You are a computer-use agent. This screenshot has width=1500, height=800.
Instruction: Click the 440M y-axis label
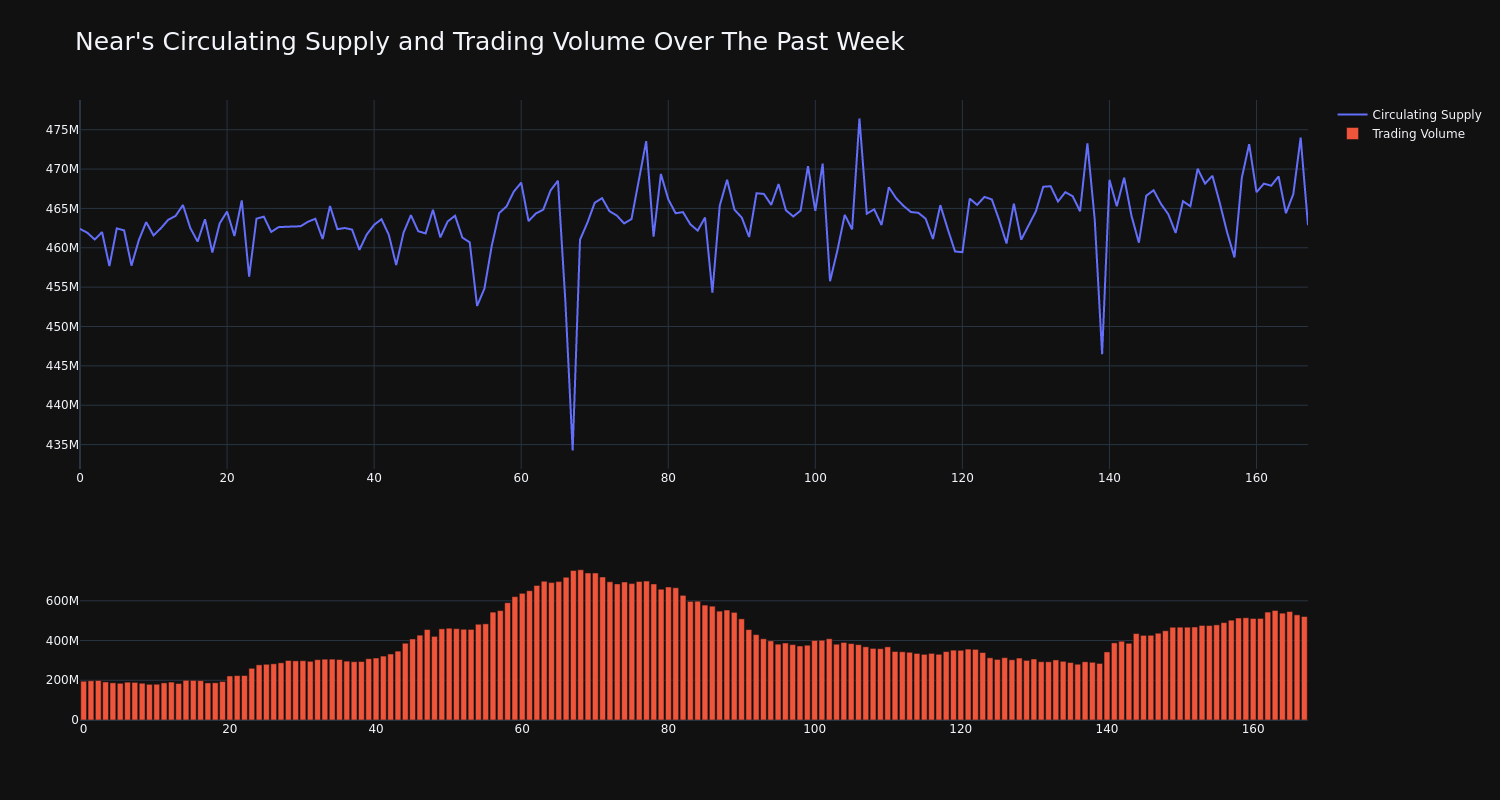pyautogui.click(x=62, y=405)
